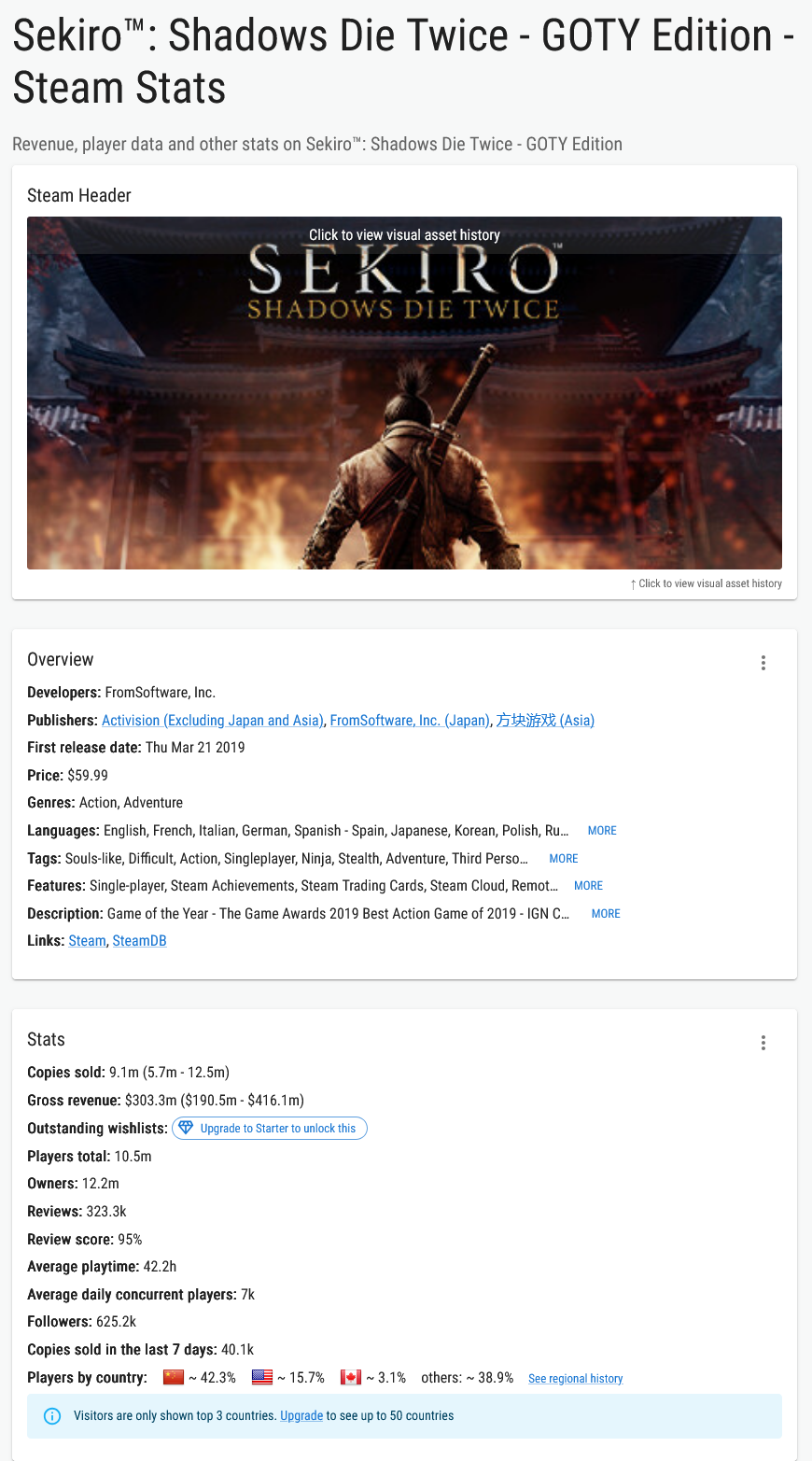Click Copies sold in the last 7 days 40.1k
The image size is (812, 1461).
(x=140, y=1350)
